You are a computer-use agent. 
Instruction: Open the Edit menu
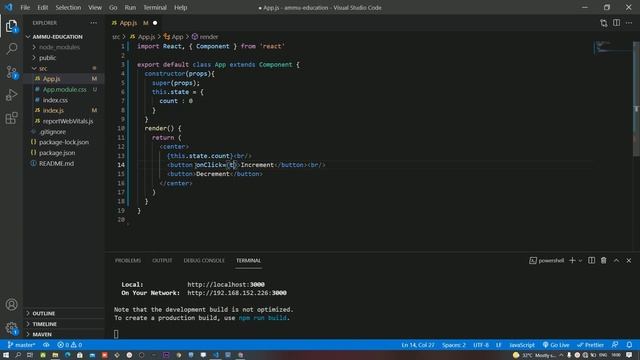click(42, 7)
